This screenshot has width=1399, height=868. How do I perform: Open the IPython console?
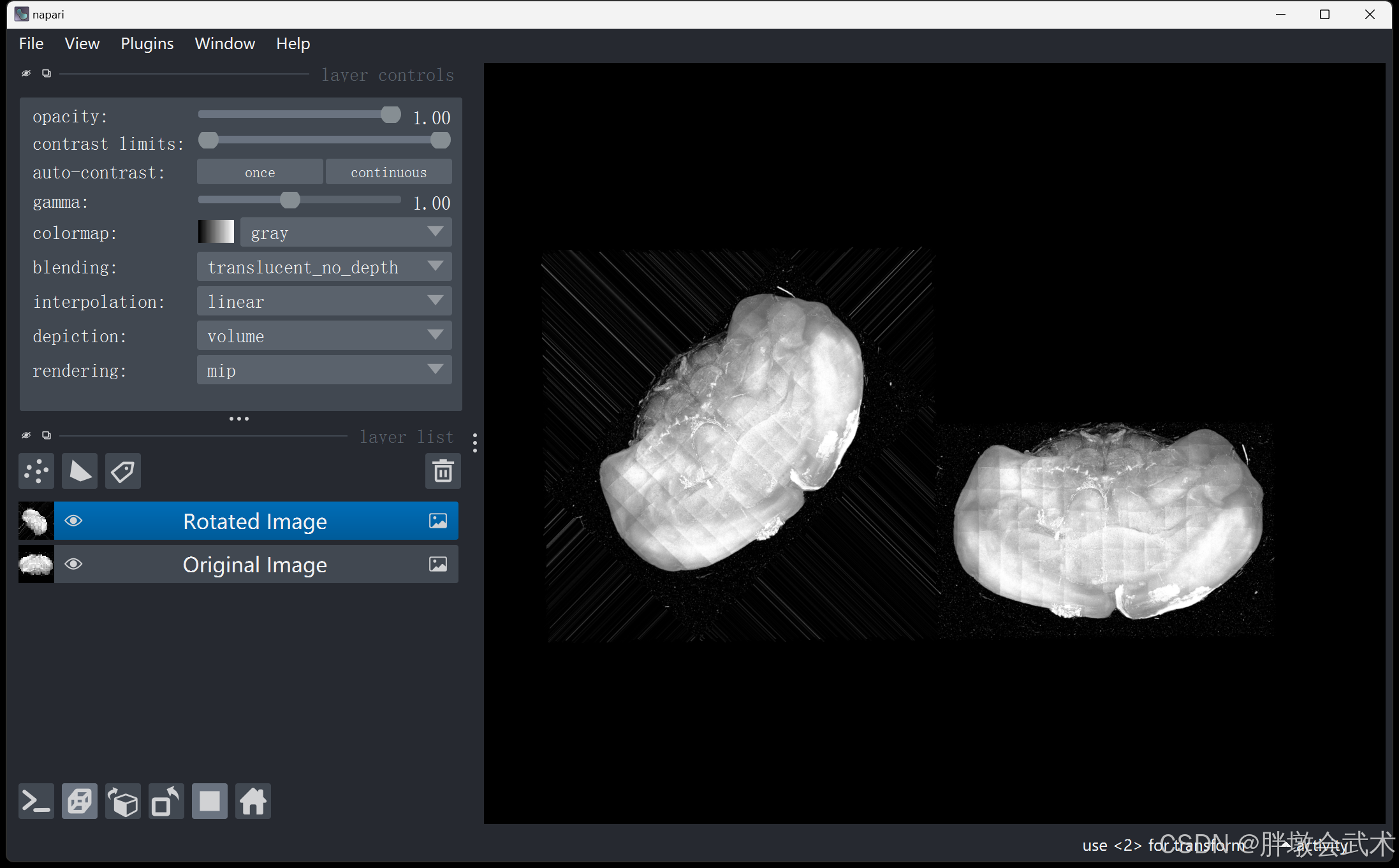pos(36,802)
